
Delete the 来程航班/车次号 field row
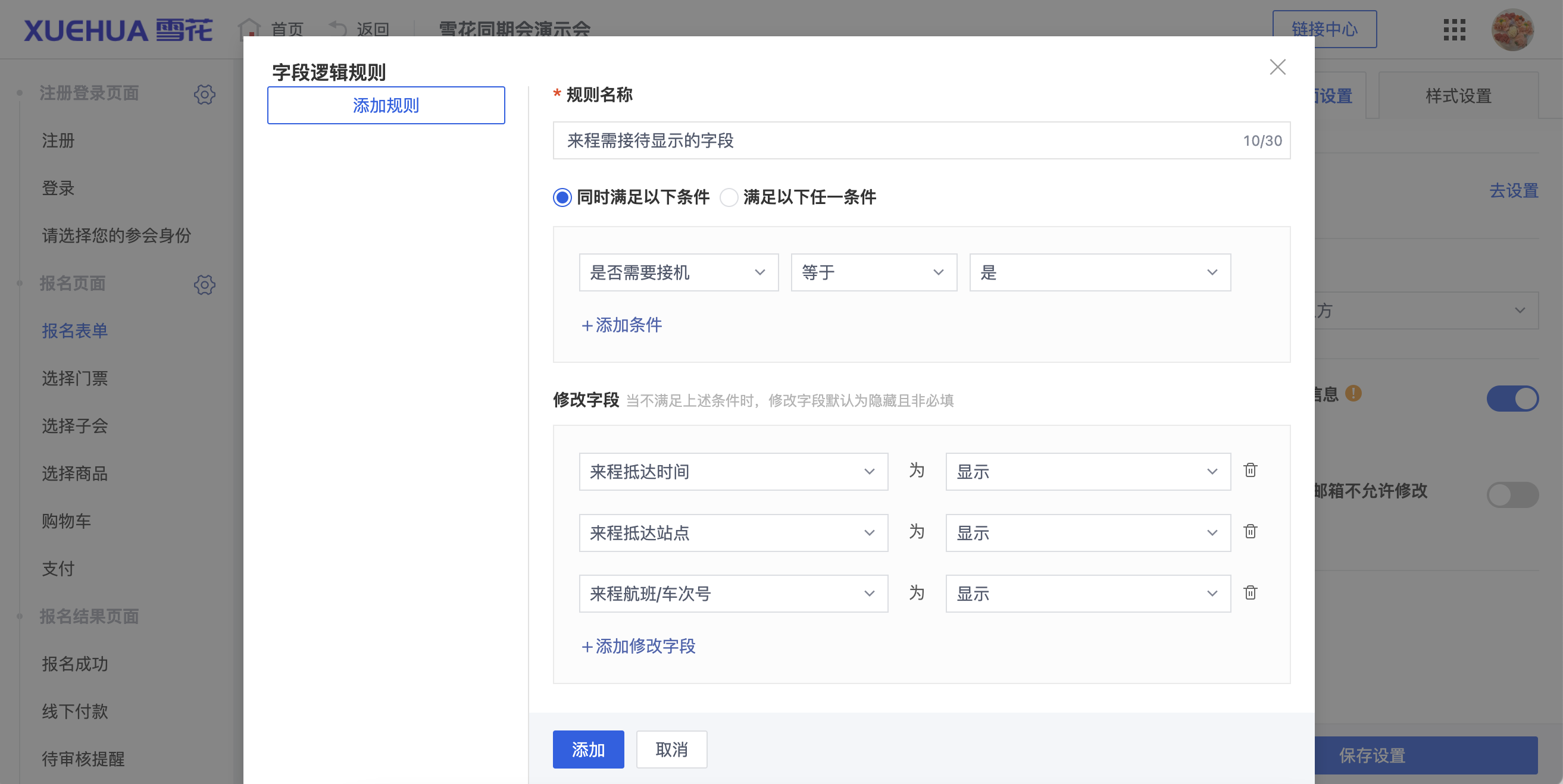coord(1250,592)
